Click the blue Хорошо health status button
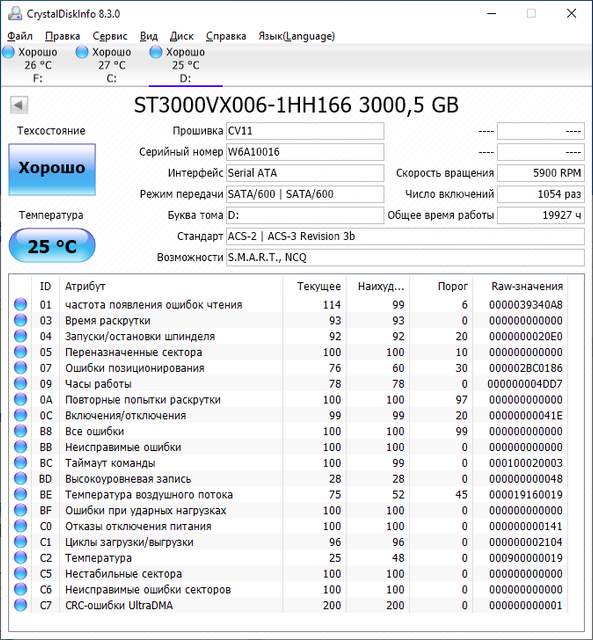The height and width of the screenshot is (640, 593). click(52, 169)
